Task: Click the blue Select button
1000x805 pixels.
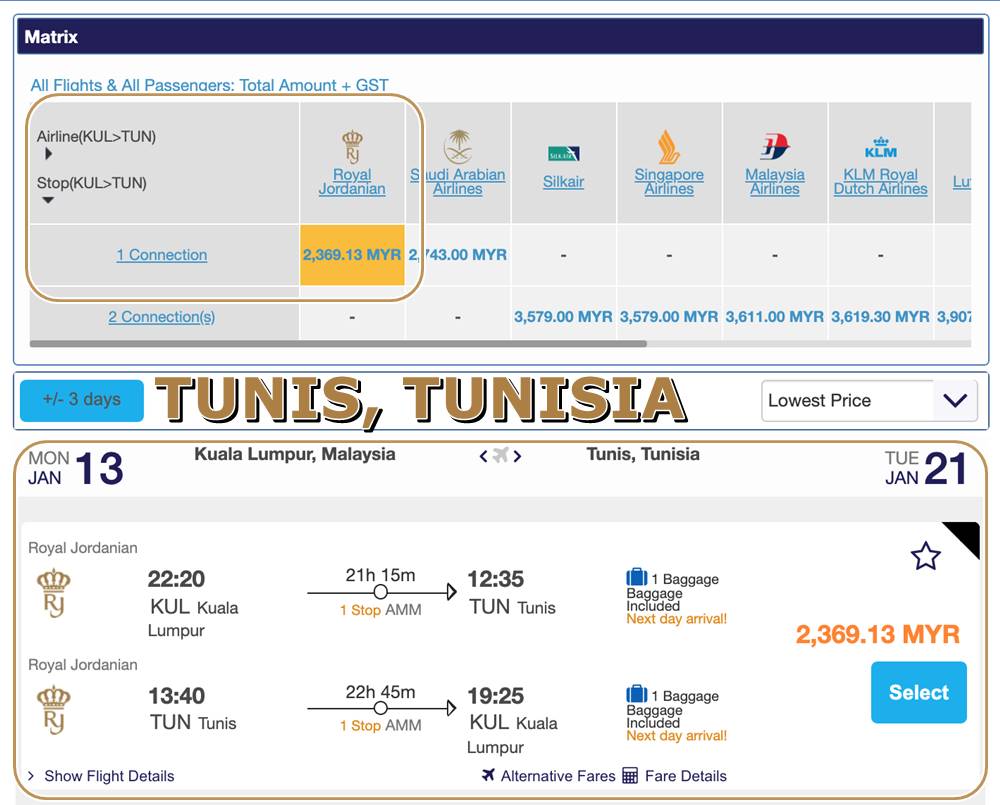Action: [x=918, y=692]
